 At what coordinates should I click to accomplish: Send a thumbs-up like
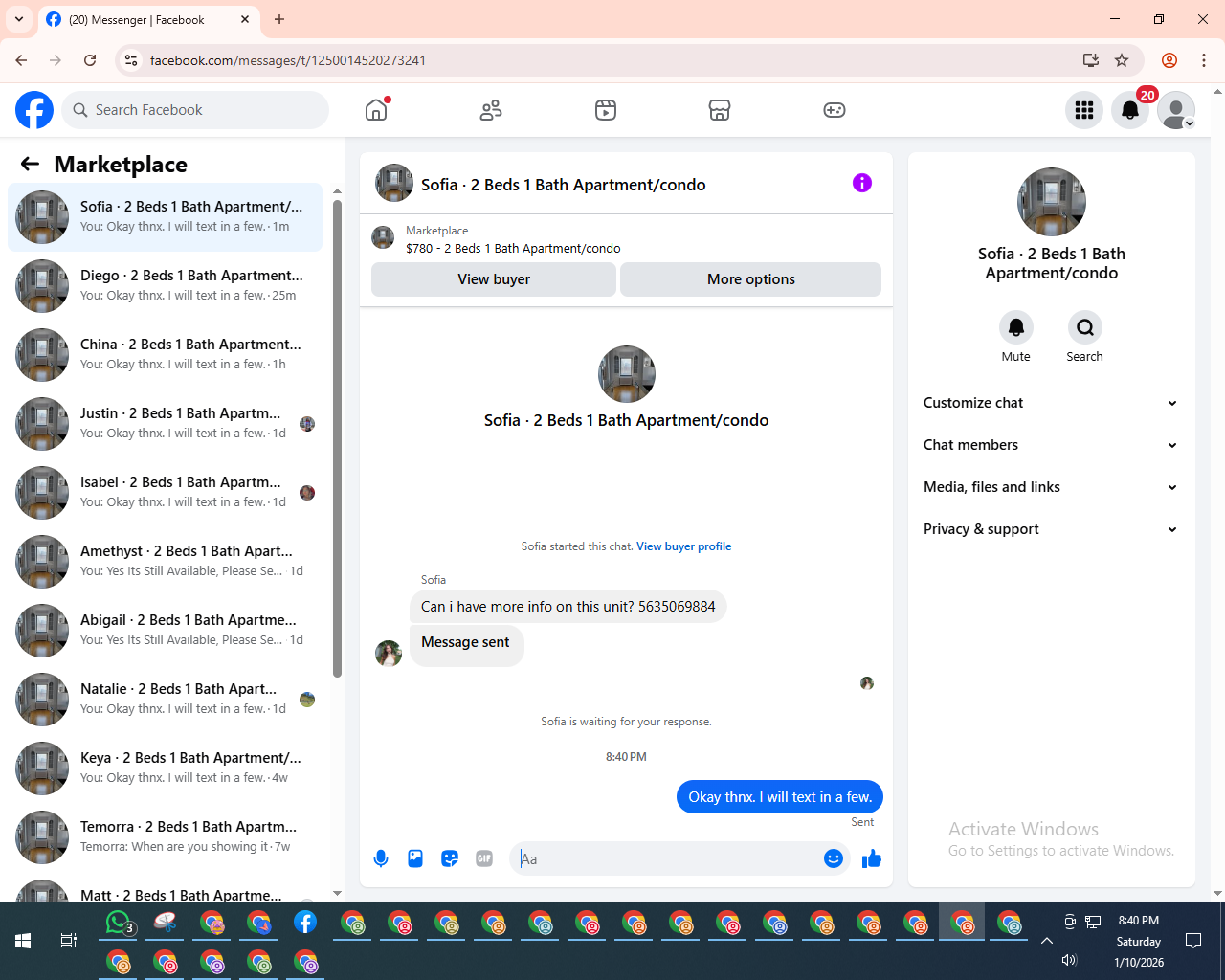tap(872, 858)
